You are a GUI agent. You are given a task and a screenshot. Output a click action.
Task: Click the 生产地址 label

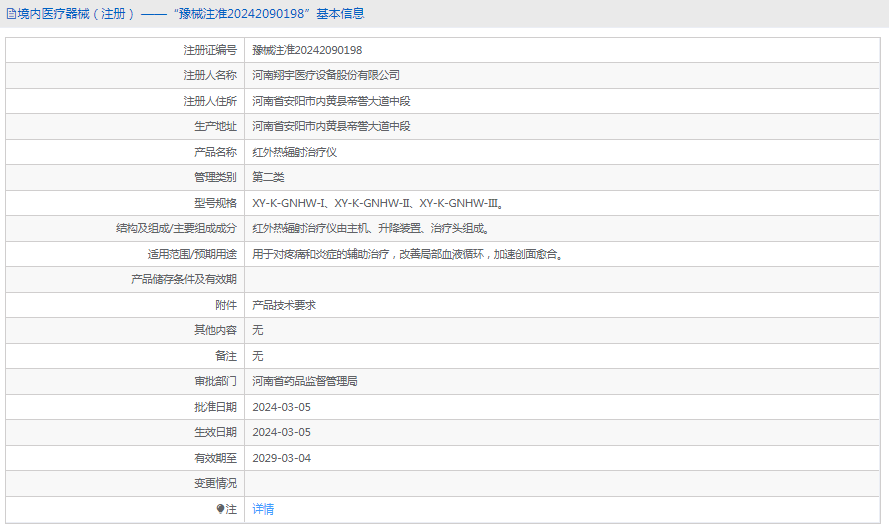point(215,126)
